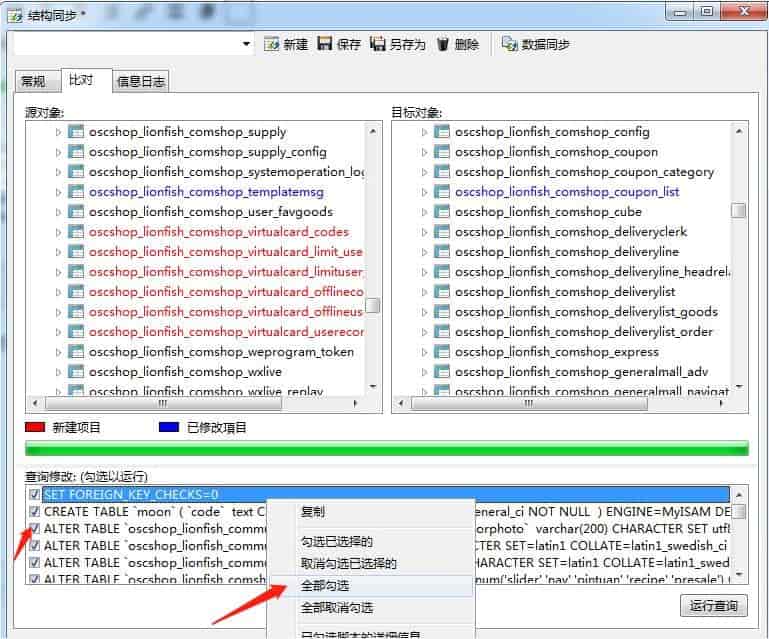Click the 保存 (Save) floppy icon
Screen dimensions: 769x639
point(325,44)
